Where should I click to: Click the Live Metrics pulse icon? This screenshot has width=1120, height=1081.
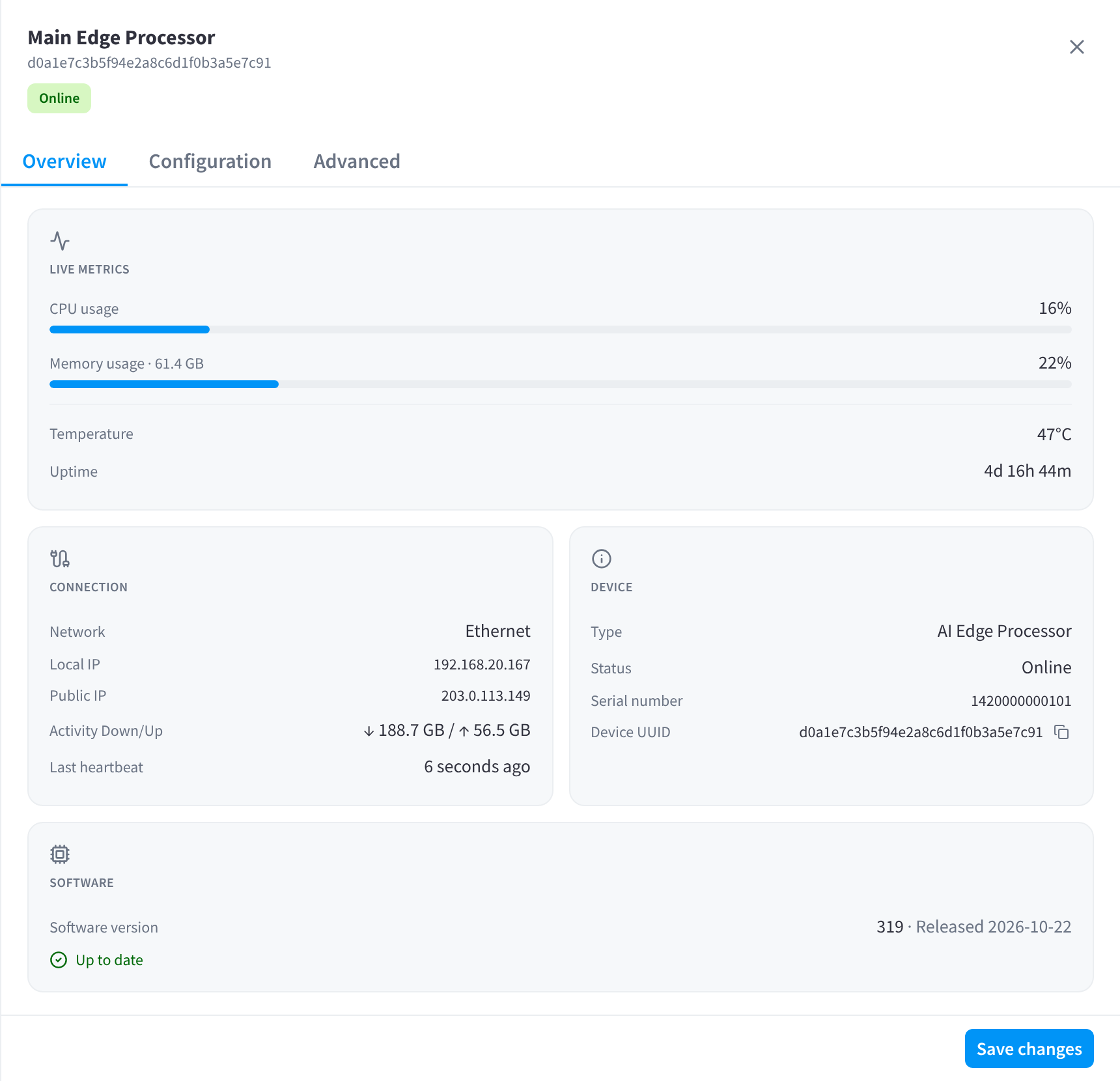click(60, 241)
